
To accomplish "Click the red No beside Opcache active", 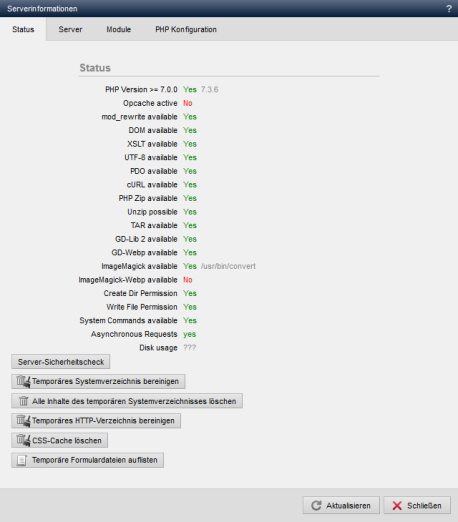I will click(x=188, y=103).
